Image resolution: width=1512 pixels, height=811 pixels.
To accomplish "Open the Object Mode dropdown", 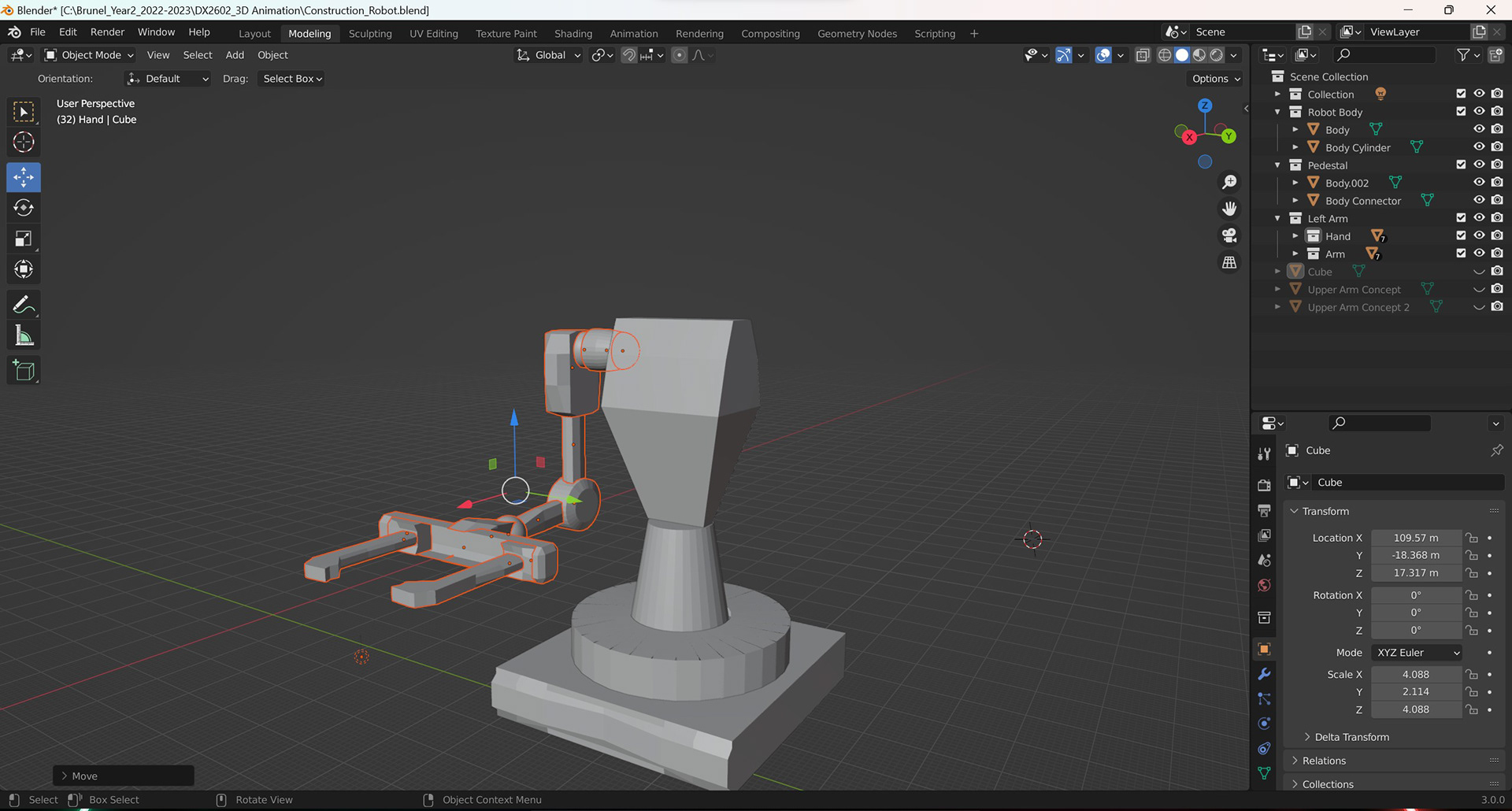I will pos(89,55).
